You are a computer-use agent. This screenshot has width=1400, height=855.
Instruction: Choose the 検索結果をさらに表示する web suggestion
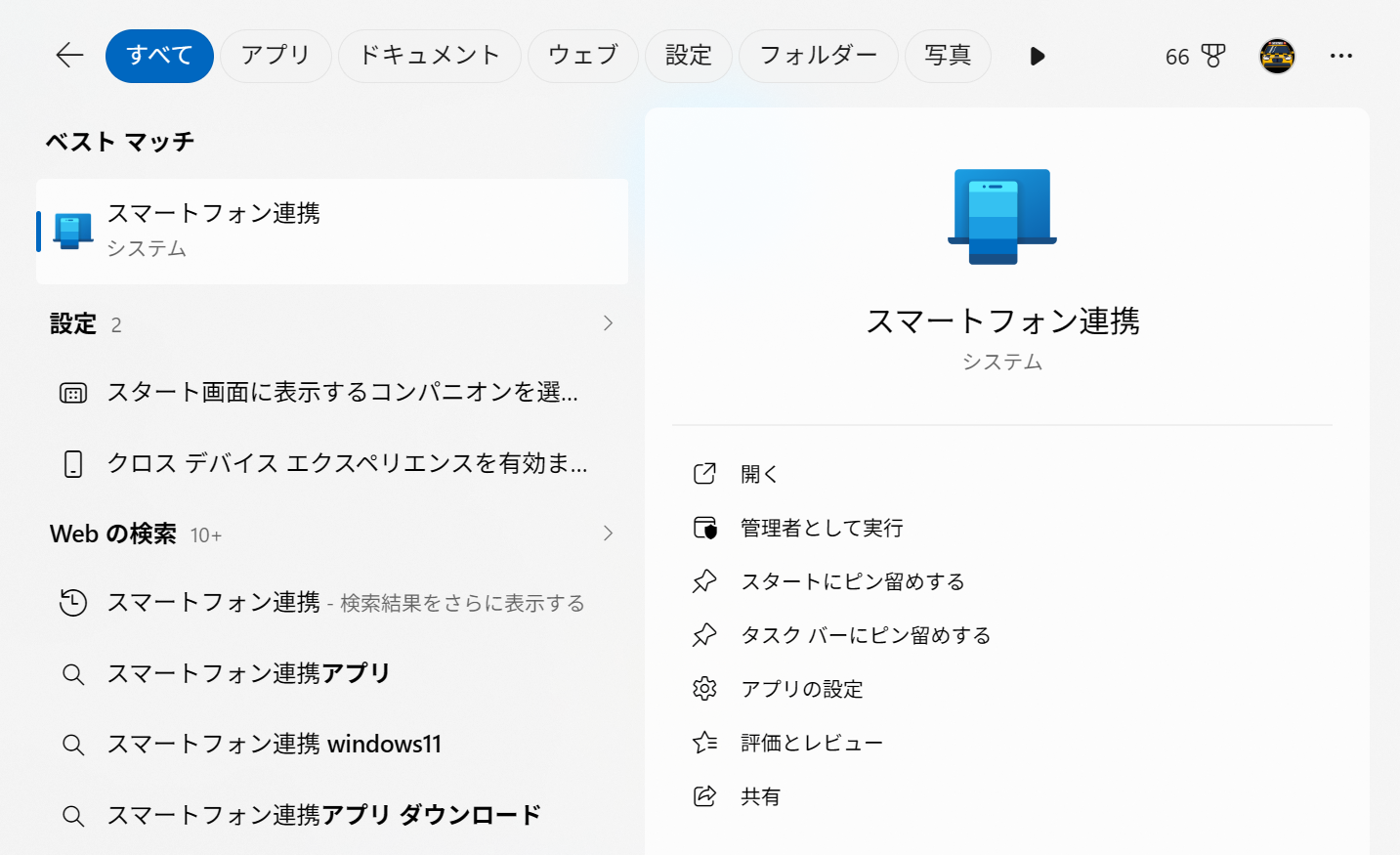click(x=332, y=603)
